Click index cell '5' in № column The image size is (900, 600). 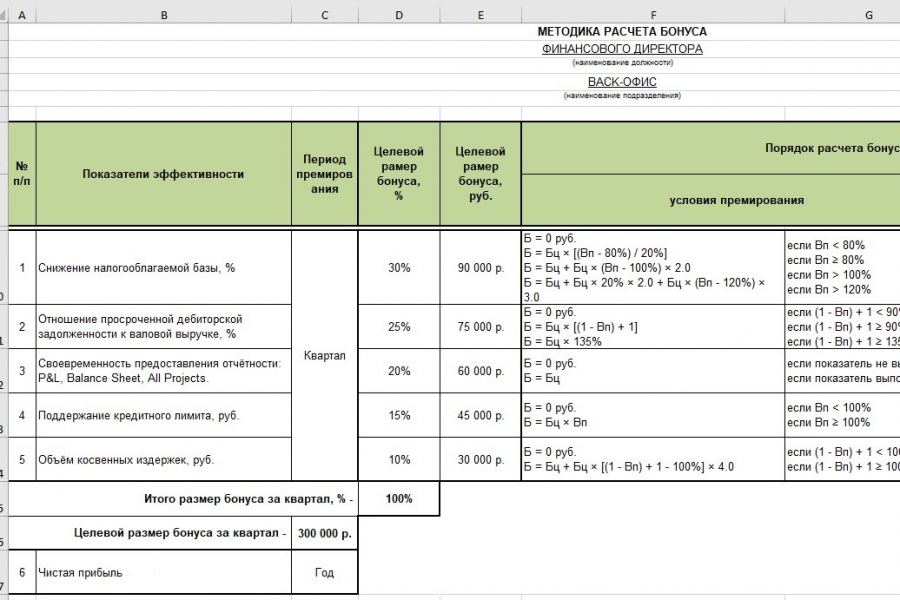click(x=22, y=459)
